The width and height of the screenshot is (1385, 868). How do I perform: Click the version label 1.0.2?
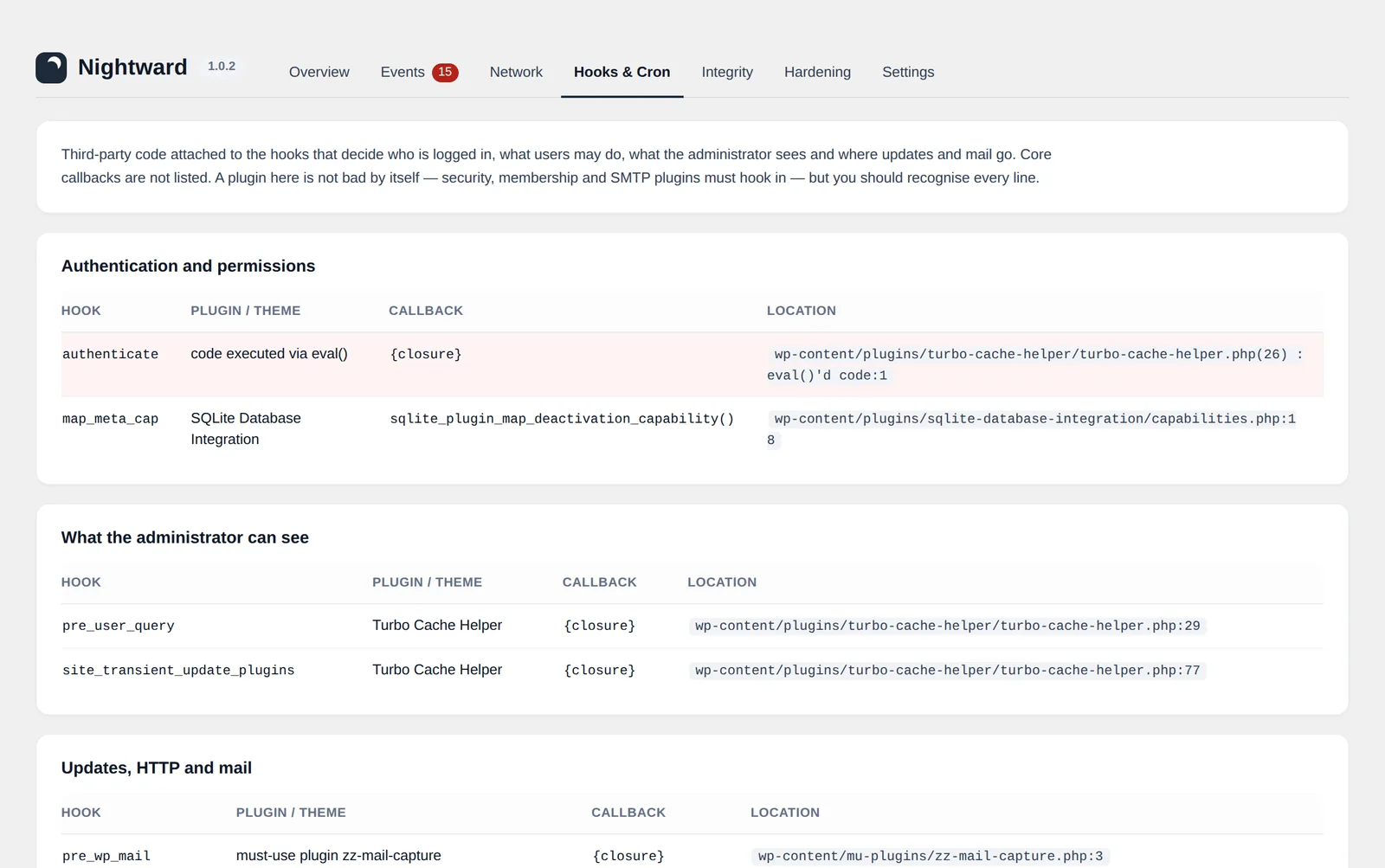(222, 67)
